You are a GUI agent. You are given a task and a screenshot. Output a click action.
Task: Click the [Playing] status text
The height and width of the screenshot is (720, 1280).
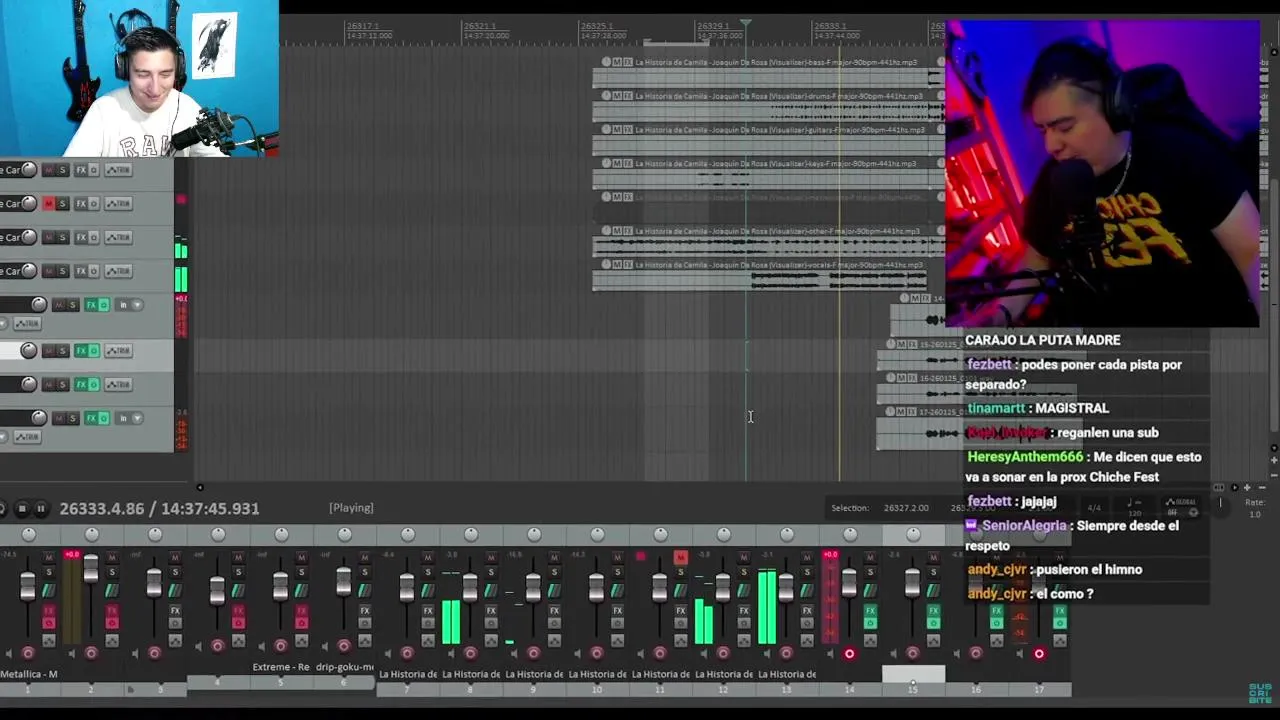pyautogui.click(x=351, y=508)
